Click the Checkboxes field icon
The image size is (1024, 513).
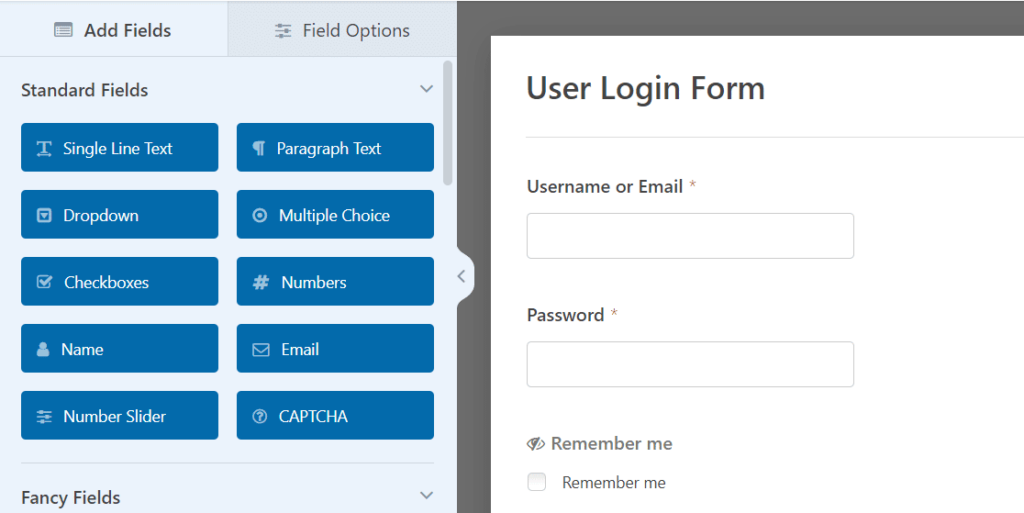click(44, 283)
